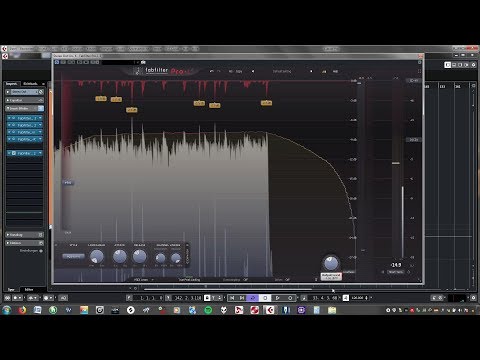Go to the next preset with right arrow
This screenshot has height=360, width=480.
(311, 71)
